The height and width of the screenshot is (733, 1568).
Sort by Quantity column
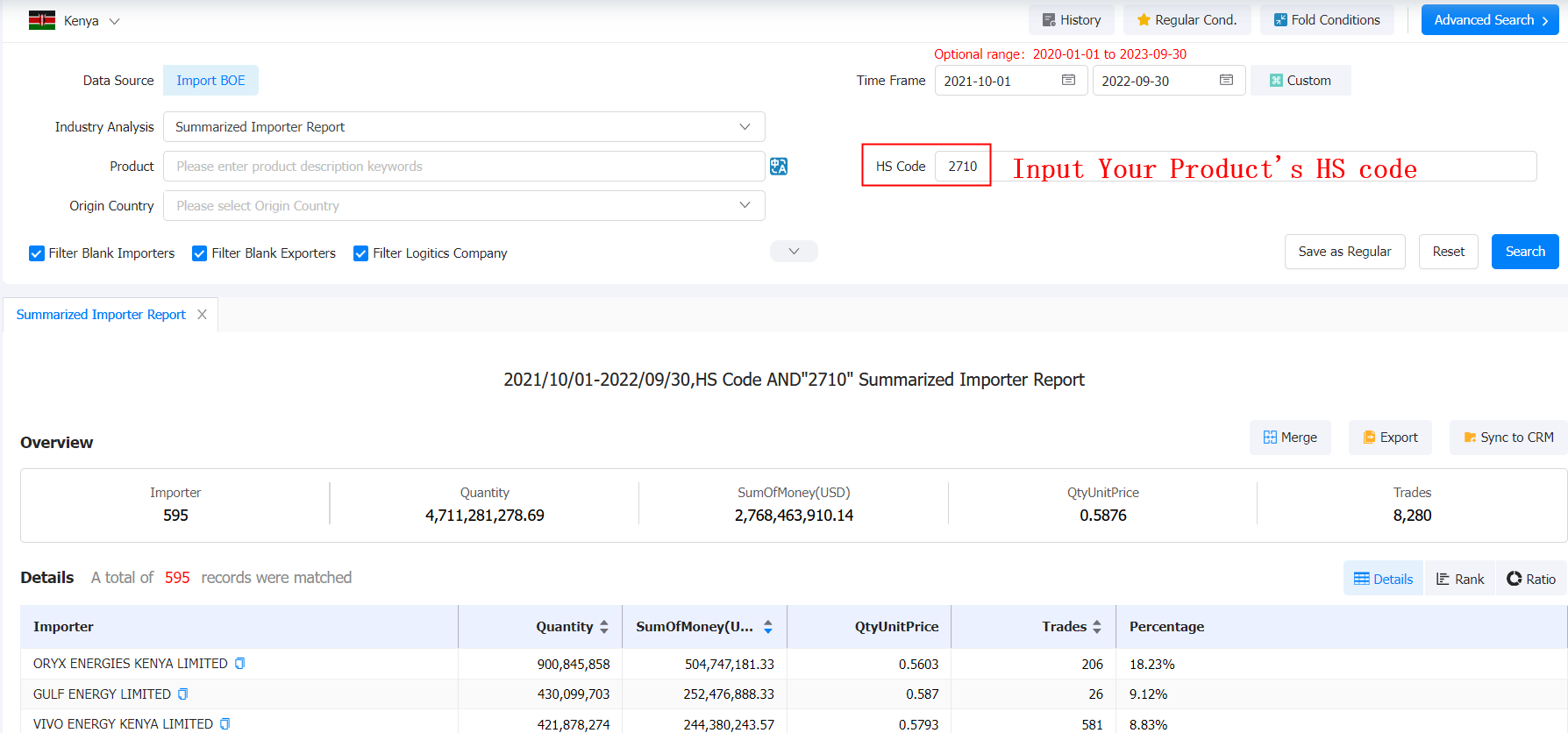point(604,627)
